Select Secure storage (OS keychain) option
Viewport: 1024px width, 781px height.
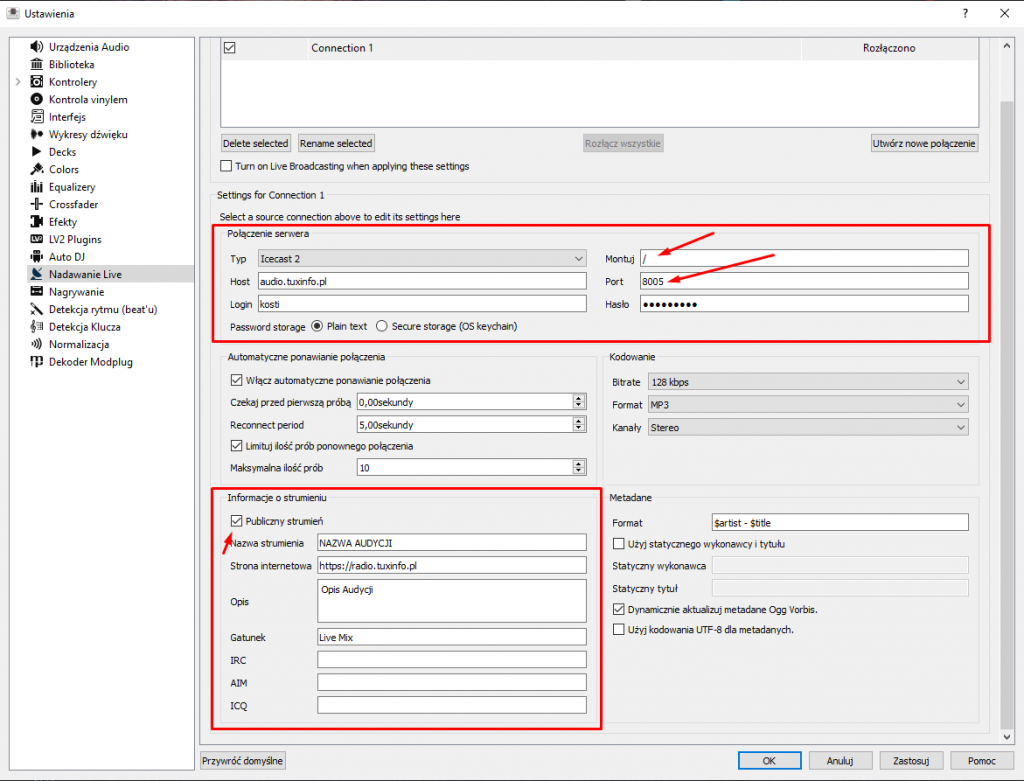pyautogui.click(x=381, y=326)
